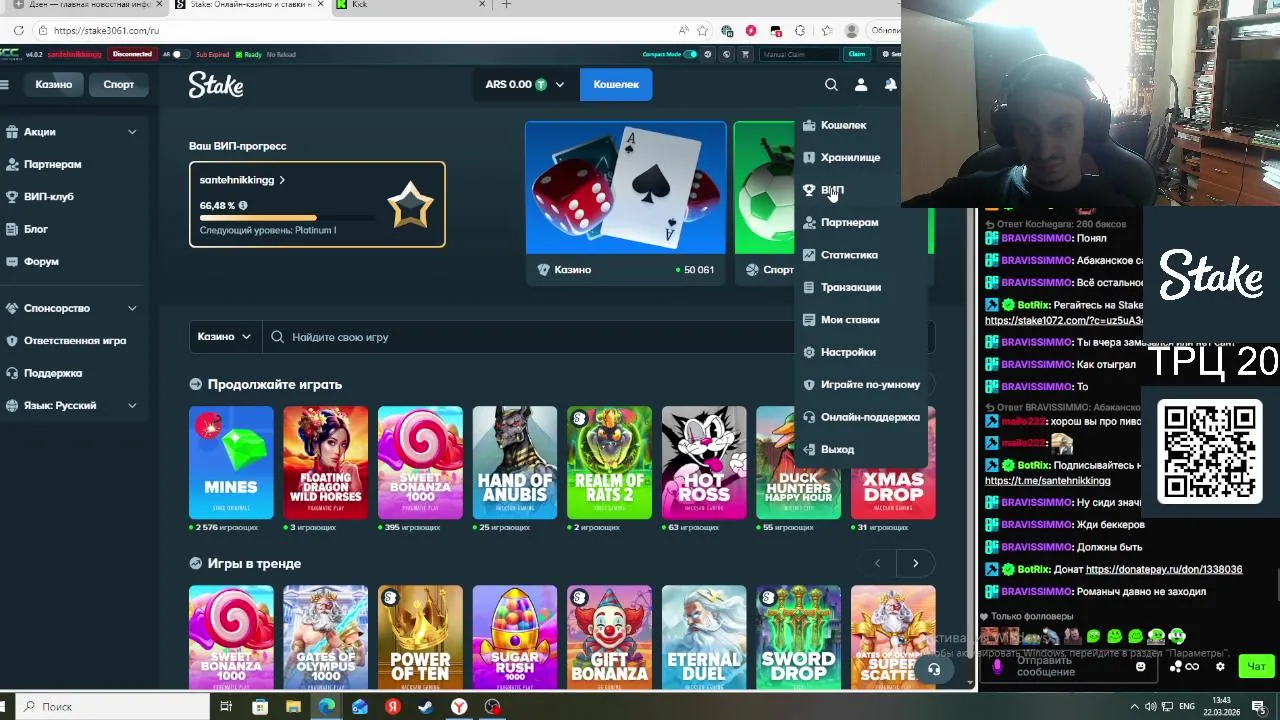Click the green Claim button in extension bar
The height and width of the screenshot is (720, 1280).
pos(856,54)
